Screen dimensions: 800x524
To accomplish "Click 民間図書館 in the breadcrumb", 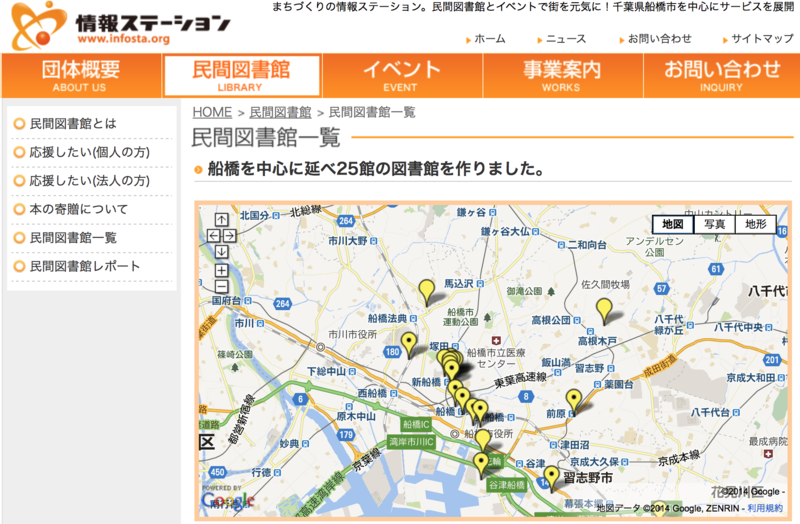I will pyautogui.click(x=280, y=112).
